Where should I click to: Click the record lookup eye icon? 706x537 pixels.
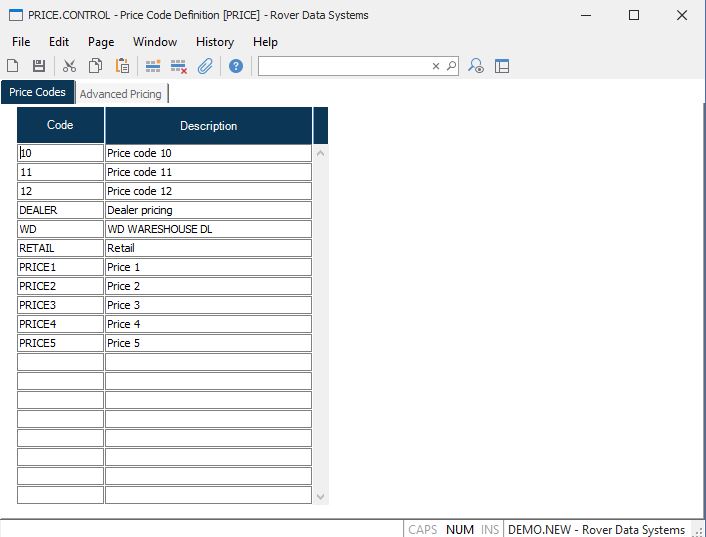(x=476, y=66)
